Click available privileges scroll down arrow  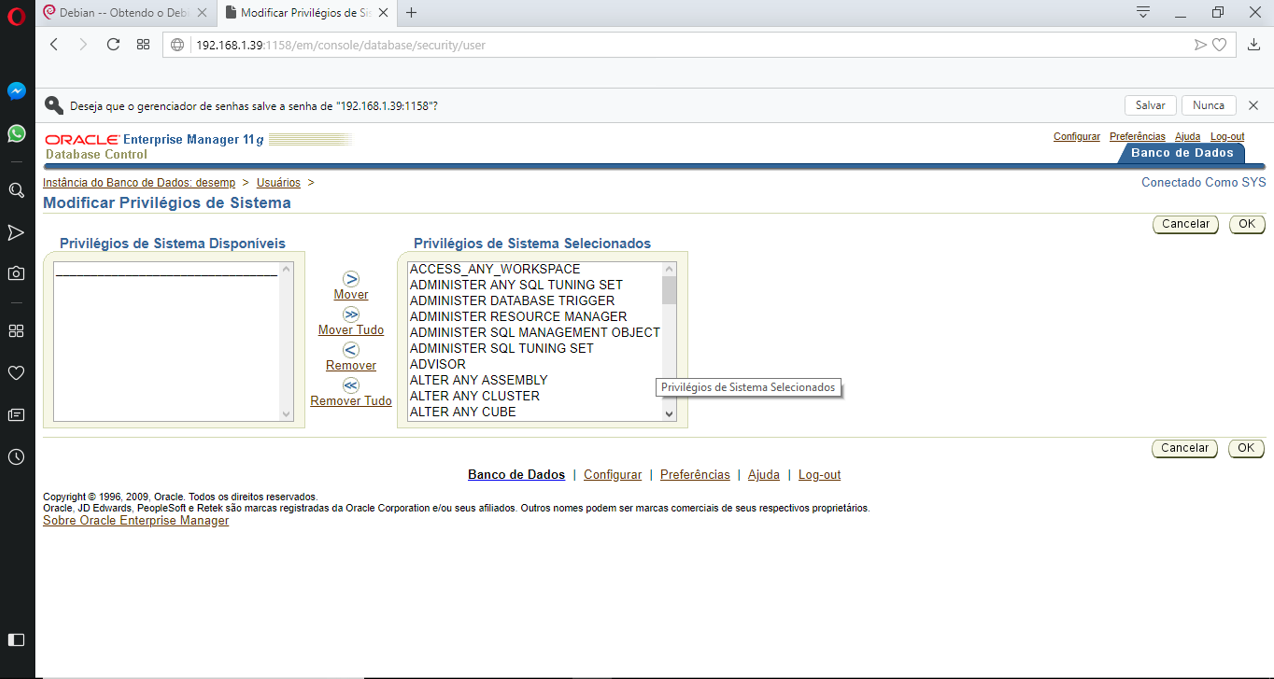(x=287, y=414)
